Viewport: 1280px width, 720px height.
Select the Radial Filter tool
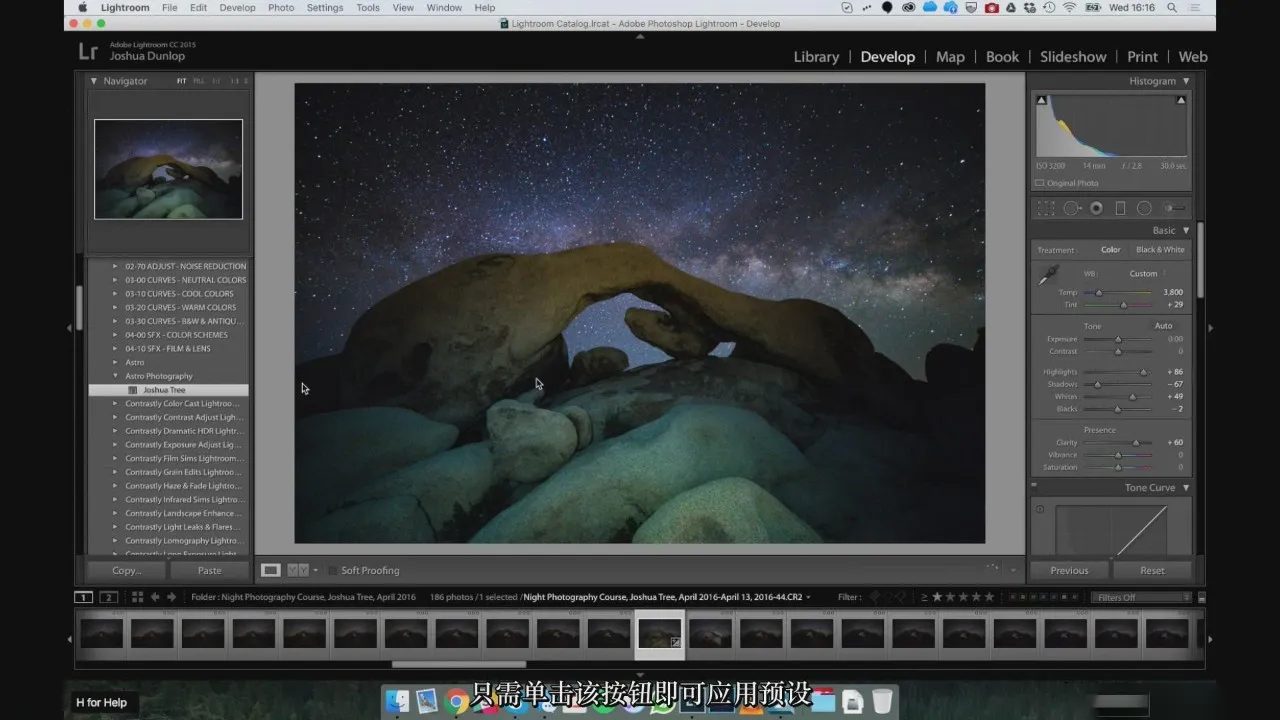1144,208
